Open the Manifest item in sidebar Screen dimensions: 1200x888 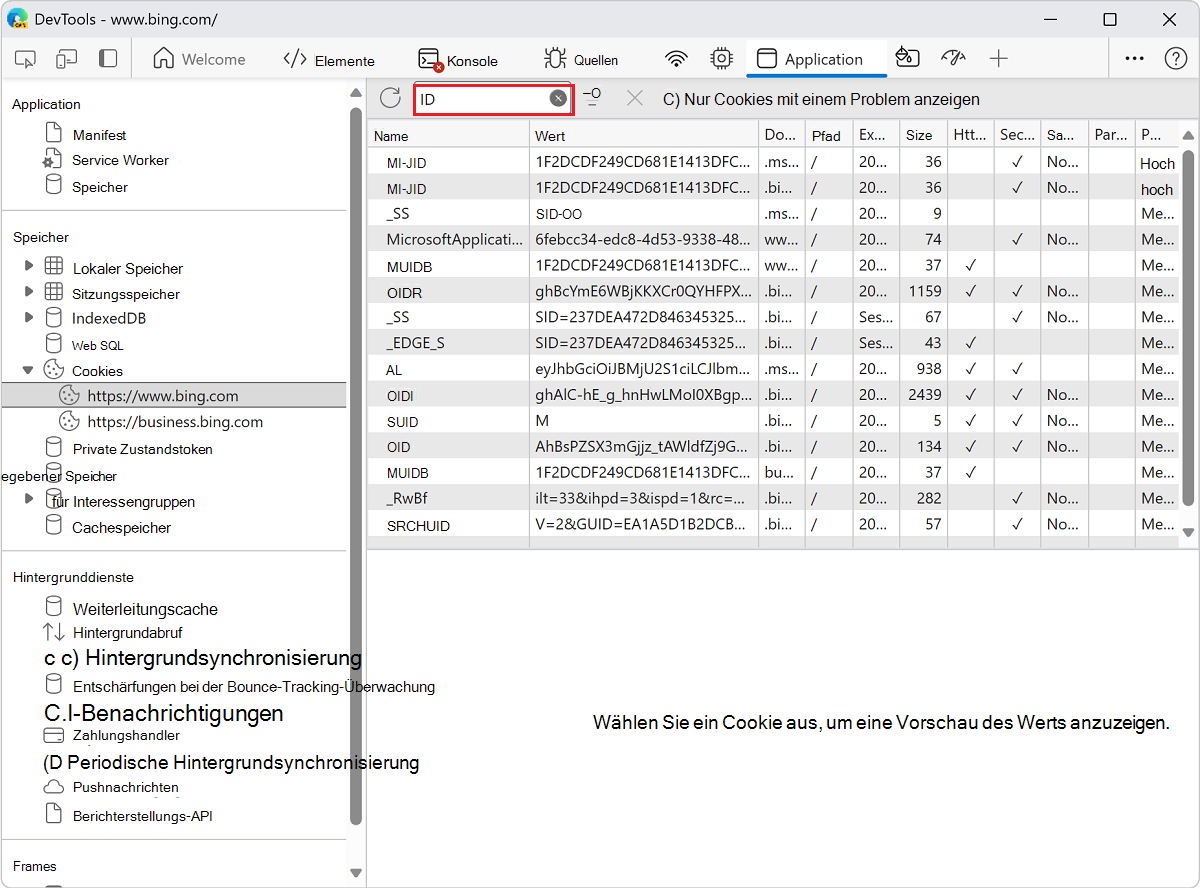(x=99, y=135)
